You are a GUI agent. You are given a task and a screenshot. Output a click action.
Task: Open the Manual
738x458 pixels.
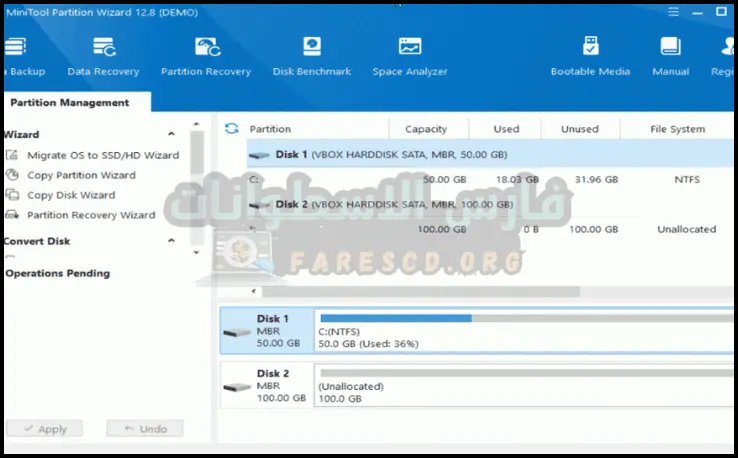click(x=670, y=56)
